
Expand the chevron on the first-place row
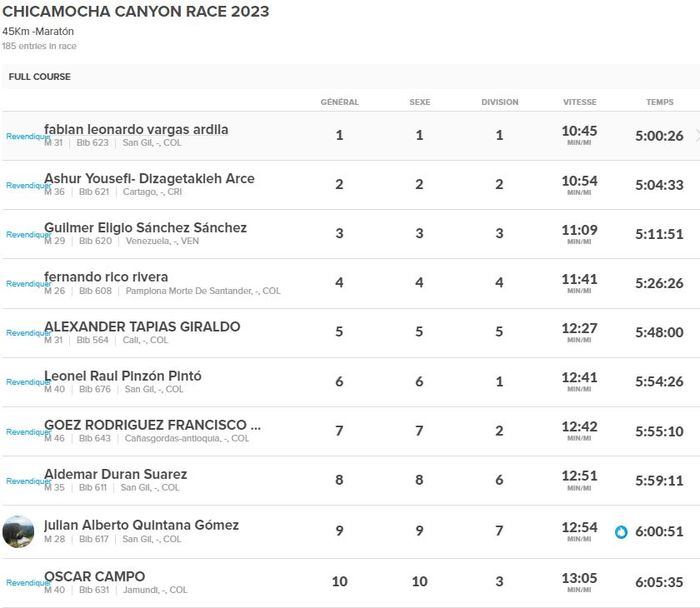(696, 135)
